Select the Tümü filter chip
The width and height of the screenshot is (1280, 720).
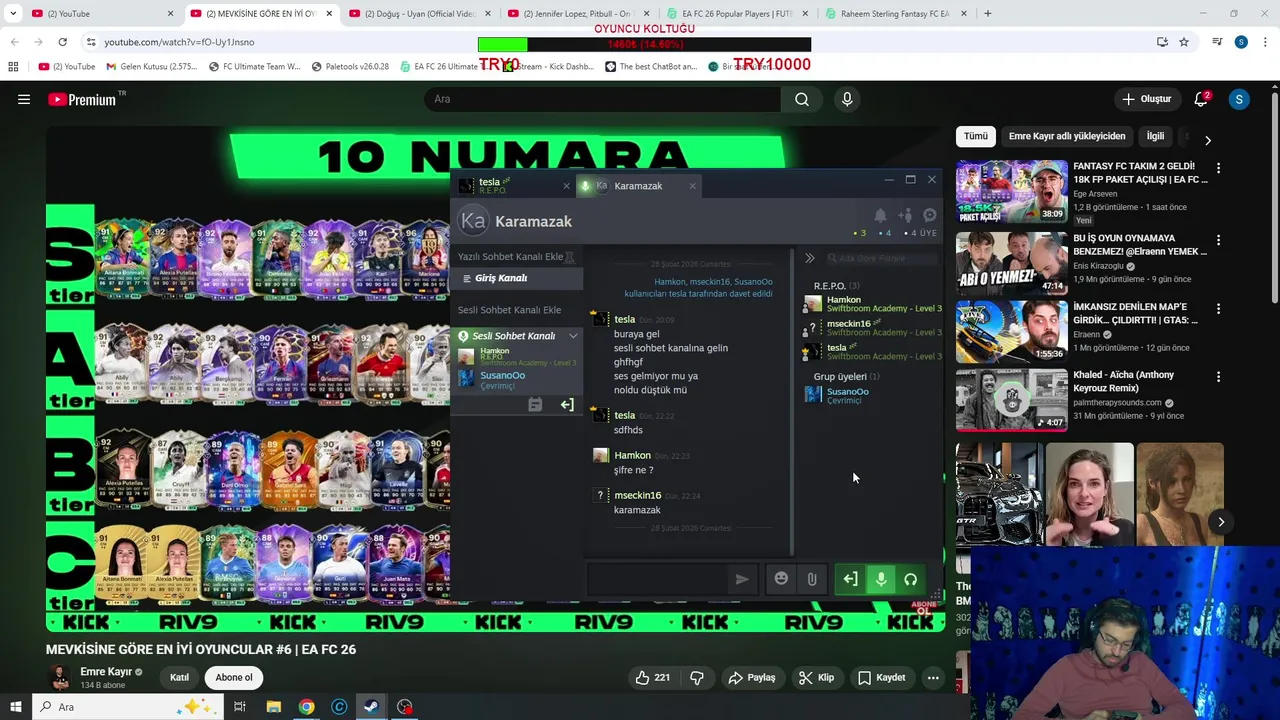click(x=975, y=136)
